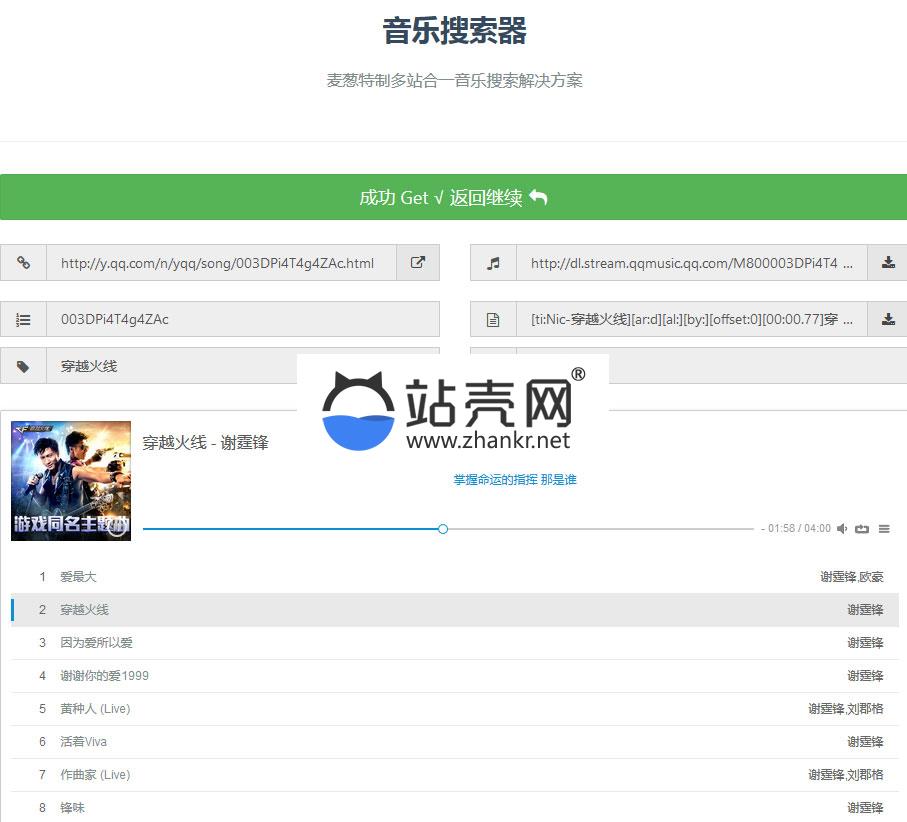
Task: Download the lyrics file
Action: click(887, 319)
